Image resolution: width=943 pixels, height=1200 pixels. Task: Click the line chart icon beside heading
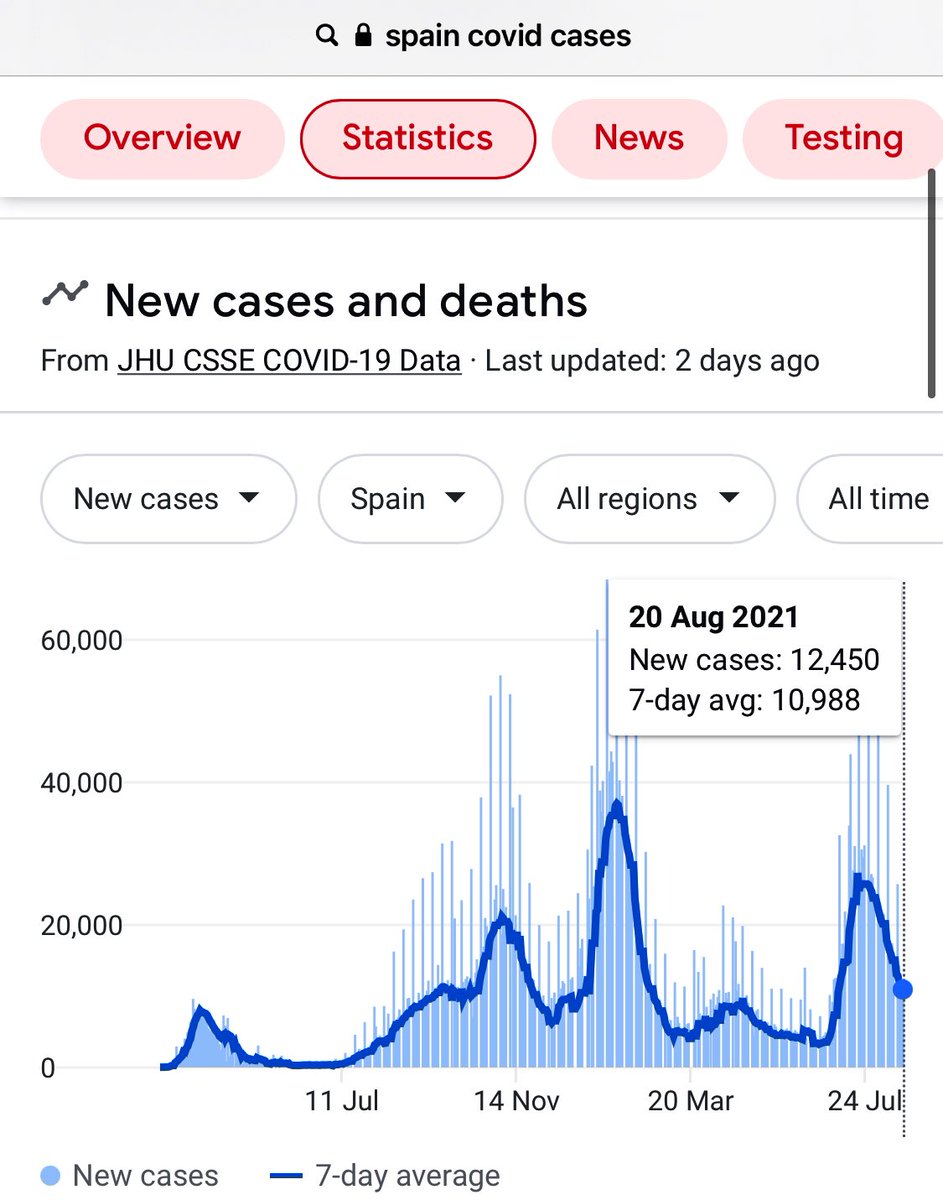pyautogui.click(x=66, y=295)
